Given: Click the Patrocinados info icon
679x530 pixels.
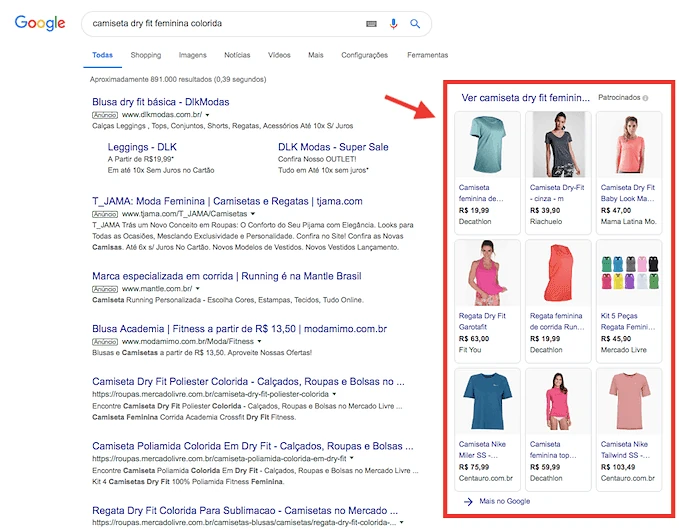Looking at the screenshot, I should coord(645,98).
